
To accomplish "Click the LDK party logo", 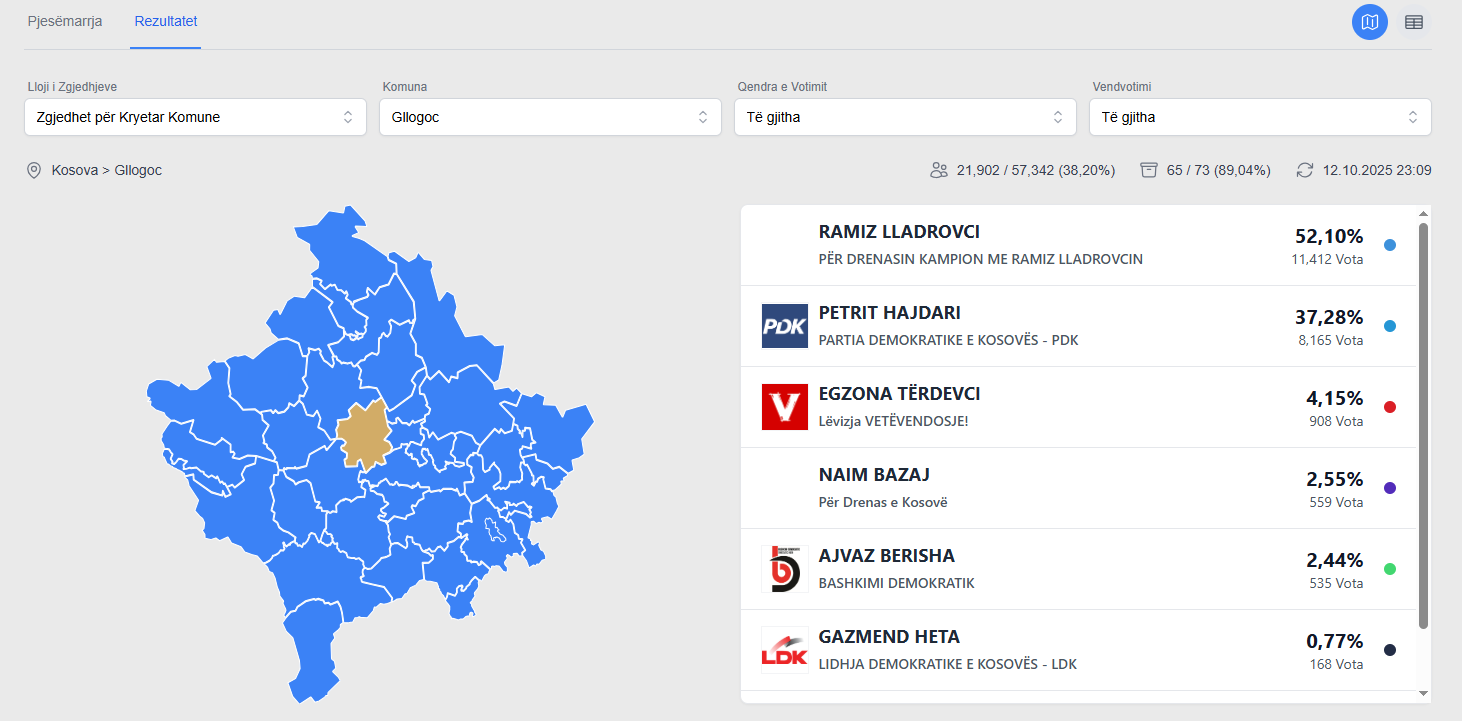I will click(785, 650).
